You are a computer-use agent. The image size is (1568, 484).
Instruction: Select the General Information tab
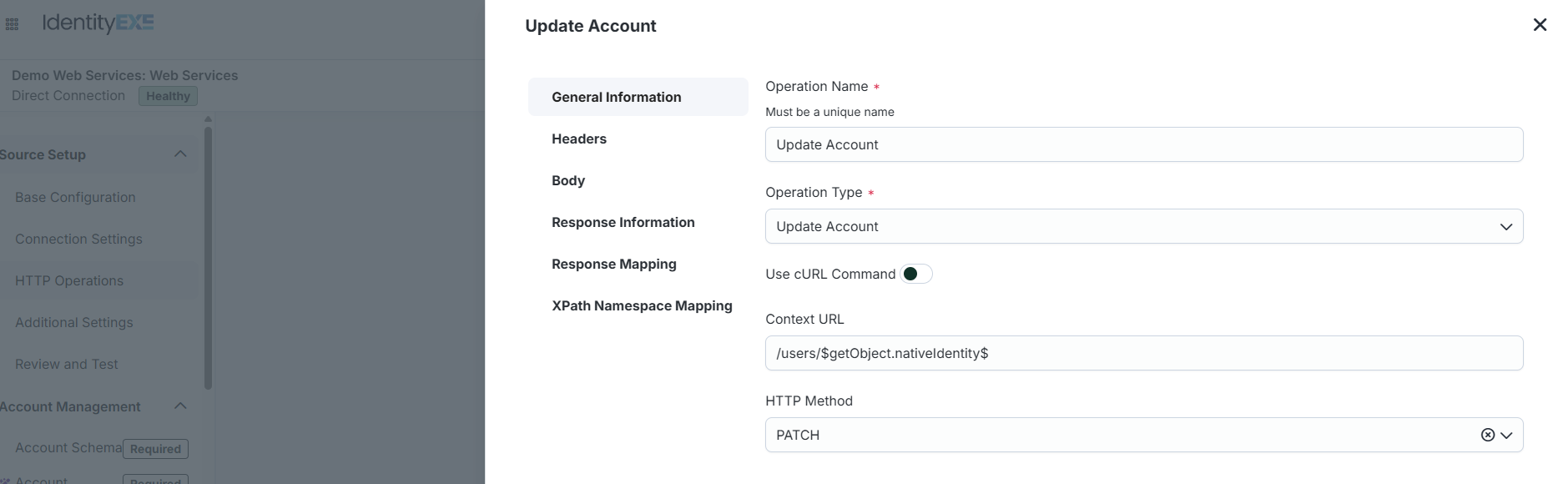coord(638,97)
